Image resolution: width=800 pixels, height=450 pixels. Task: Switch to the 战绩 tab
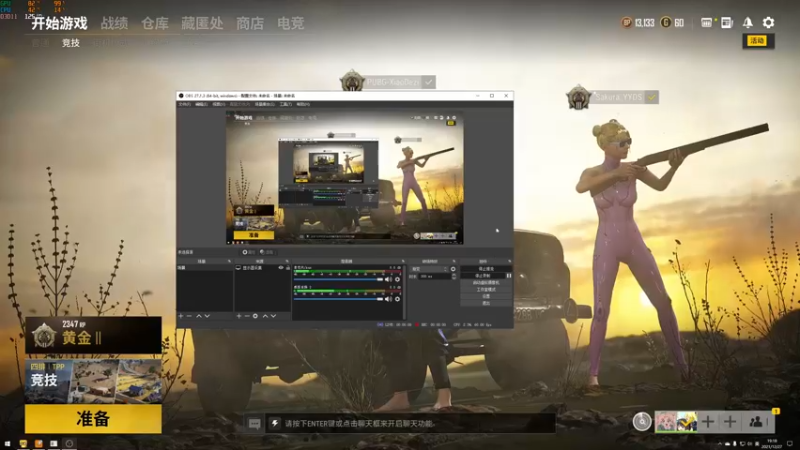pyautogui.click(x=114, y=23)
